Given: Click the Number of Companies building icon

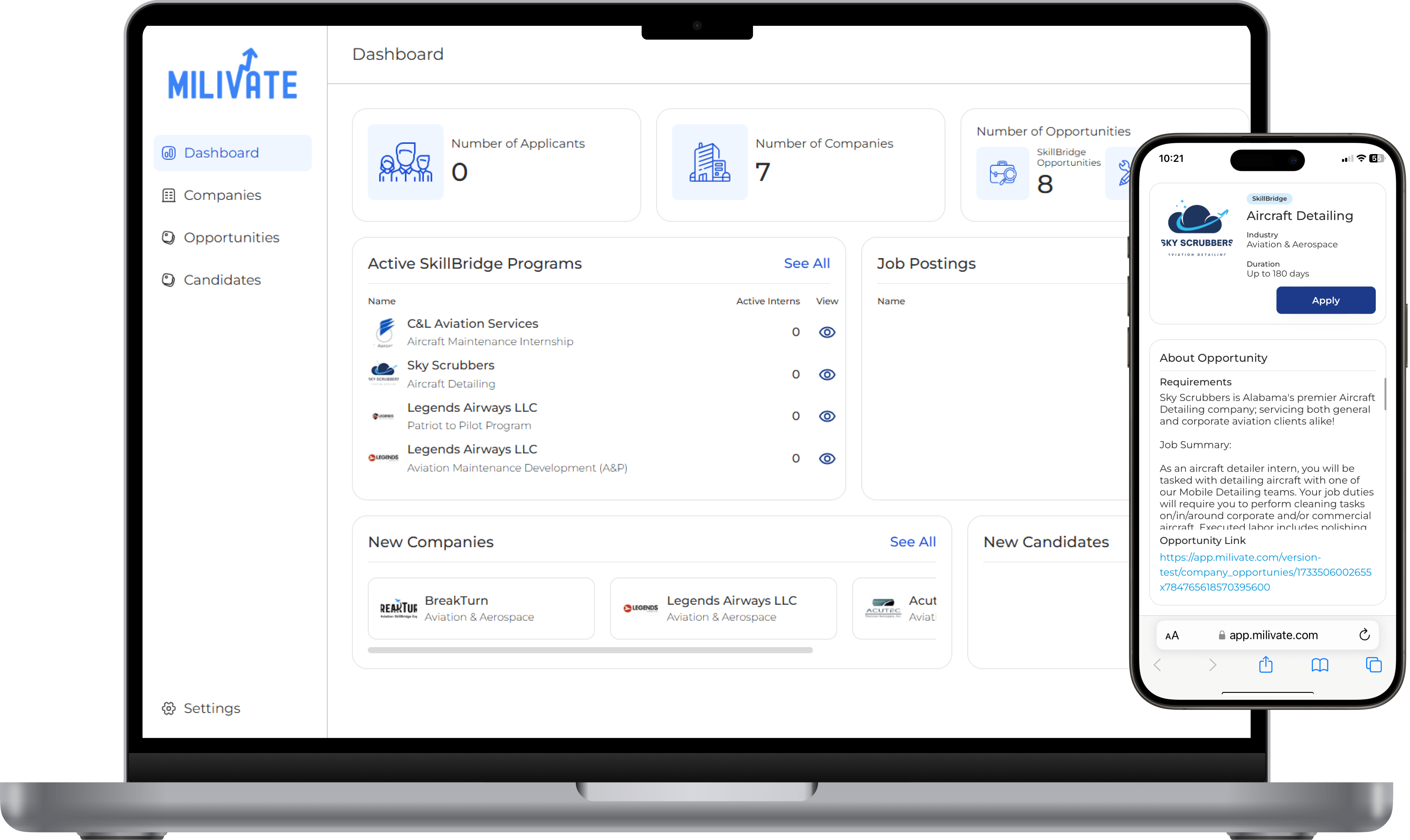Looking at the screenshot, I should (x=709, y=162).
